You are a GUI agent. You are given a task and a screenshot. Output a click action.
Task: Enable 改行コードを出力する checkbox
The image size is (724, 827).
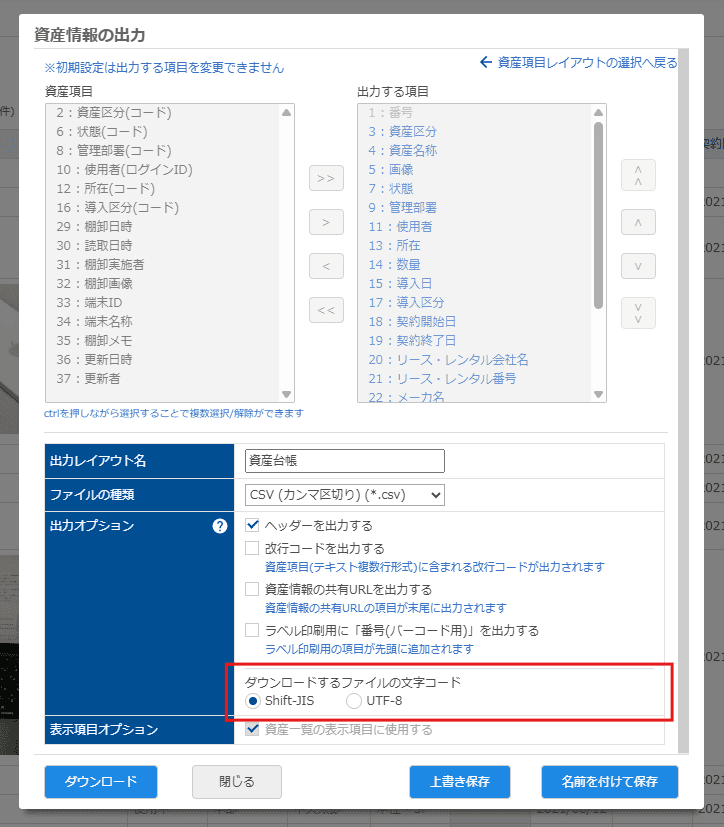pyautogui.click(x=252, y=548)
